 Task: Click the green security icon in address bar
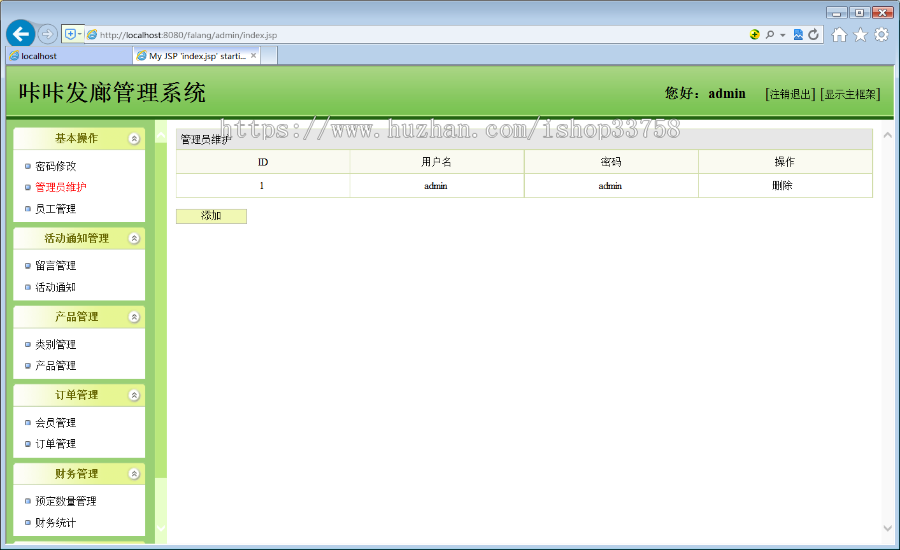(x=754, y=34)
